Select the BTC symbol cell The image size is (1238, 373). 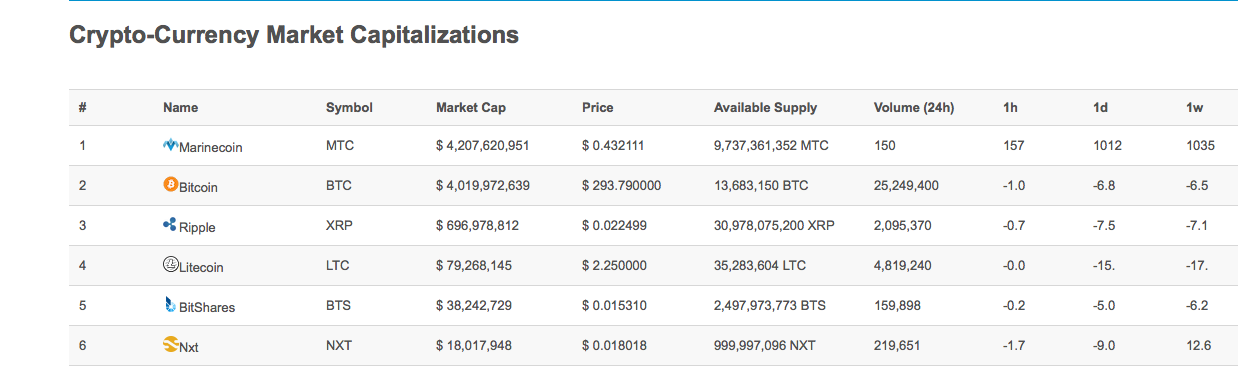click(339, 185)
